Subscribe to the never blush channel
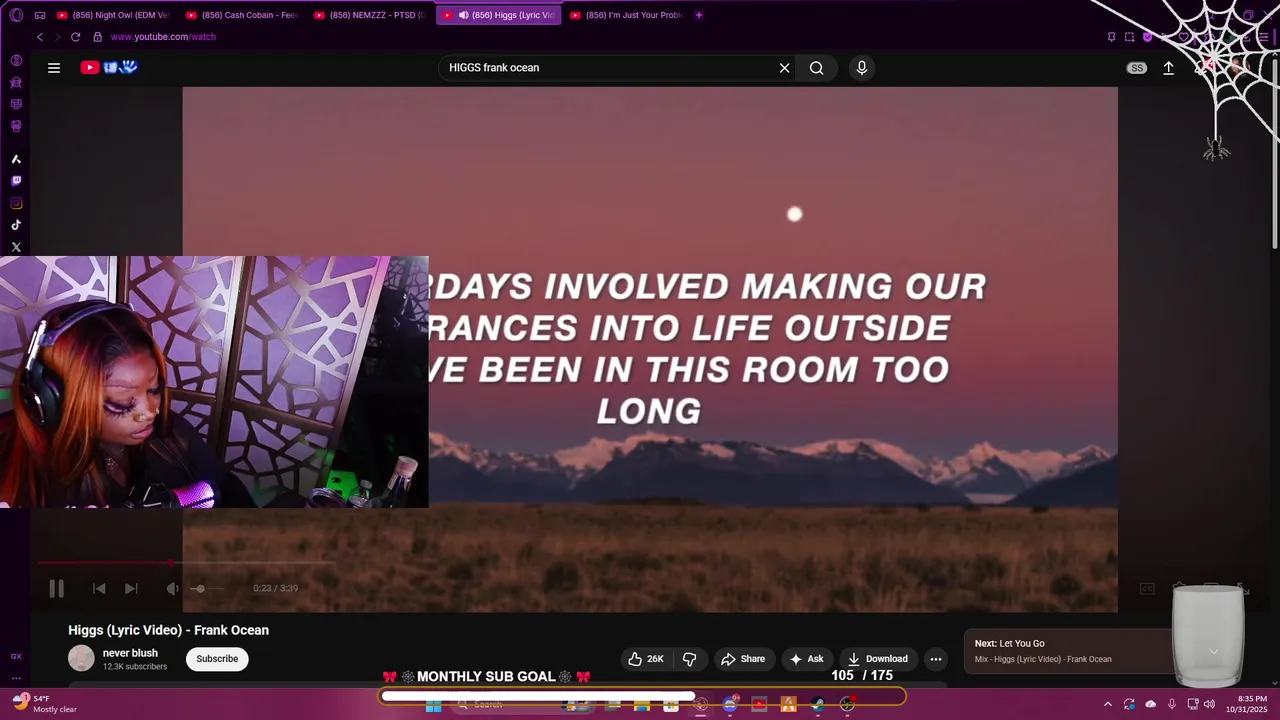The height and width of the screenshot is (720, 1280). pos(217,659)
